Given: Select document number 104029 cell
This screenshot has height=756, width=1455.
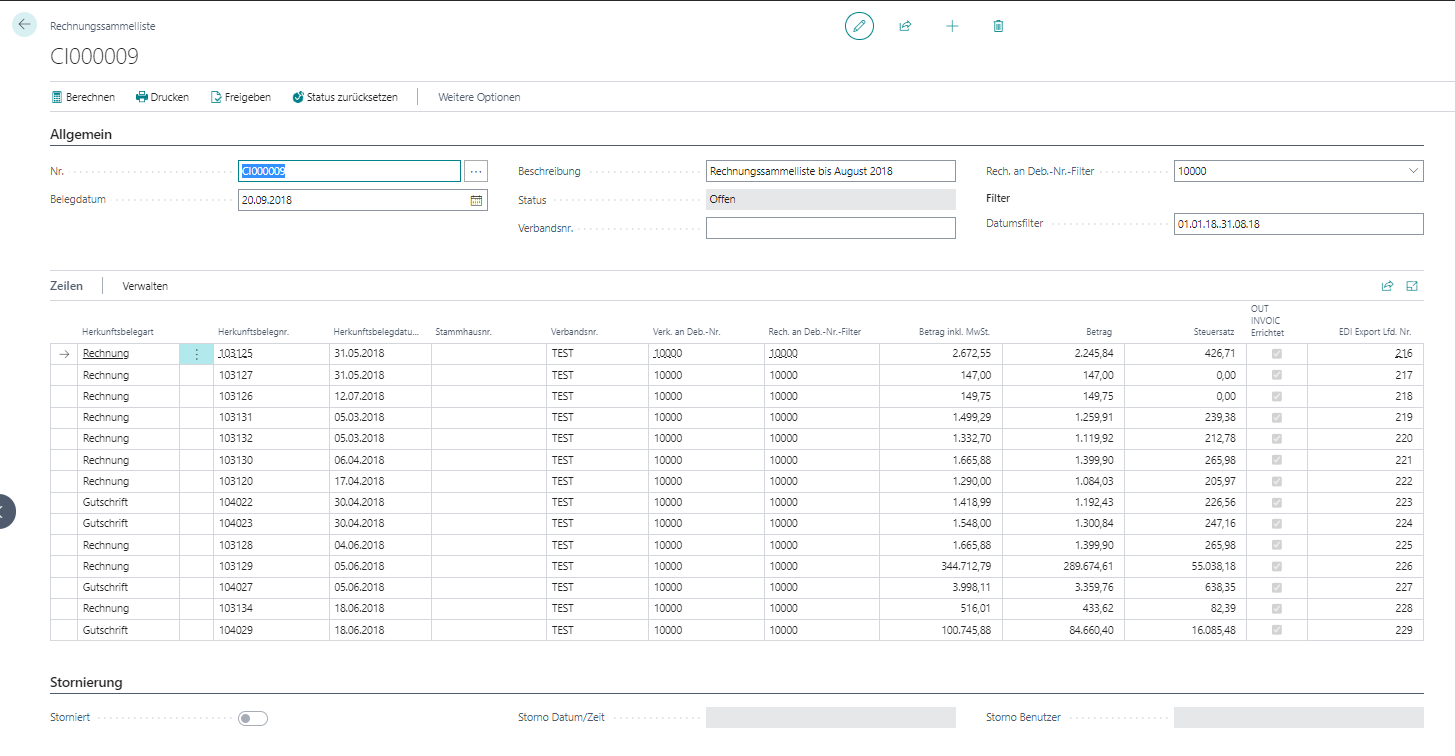Looking at the screenshot, I should coord(271,630).
